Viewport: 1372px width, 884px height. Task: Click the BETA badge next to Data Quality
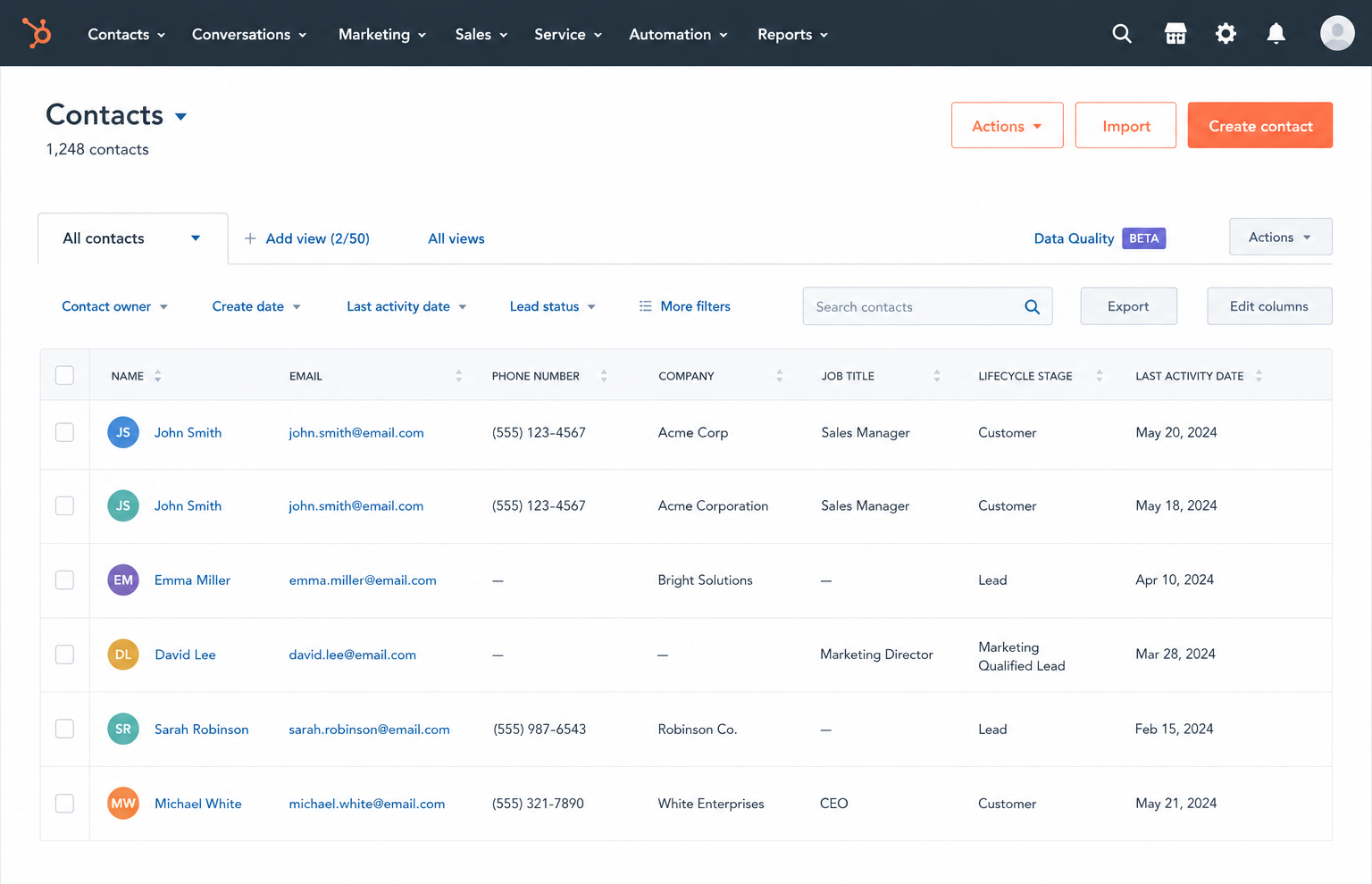(x=1143, y=238)
